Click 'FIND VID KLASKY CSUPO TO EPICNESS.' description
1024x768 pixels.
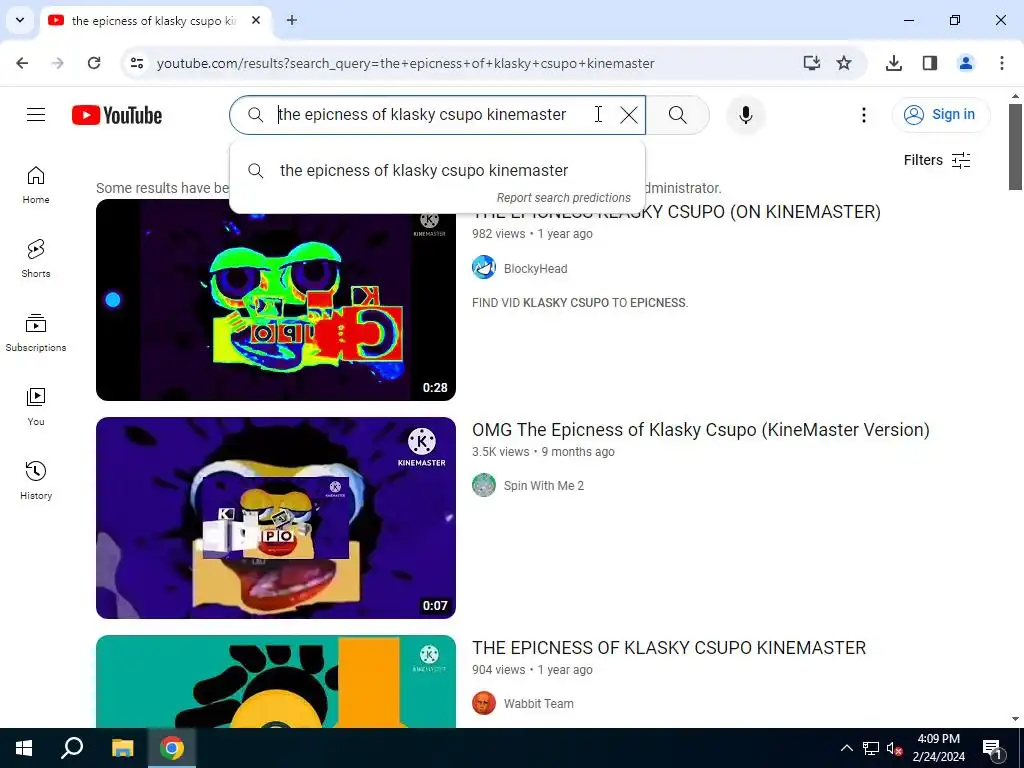pyautogui.click(x=580, y=303)
